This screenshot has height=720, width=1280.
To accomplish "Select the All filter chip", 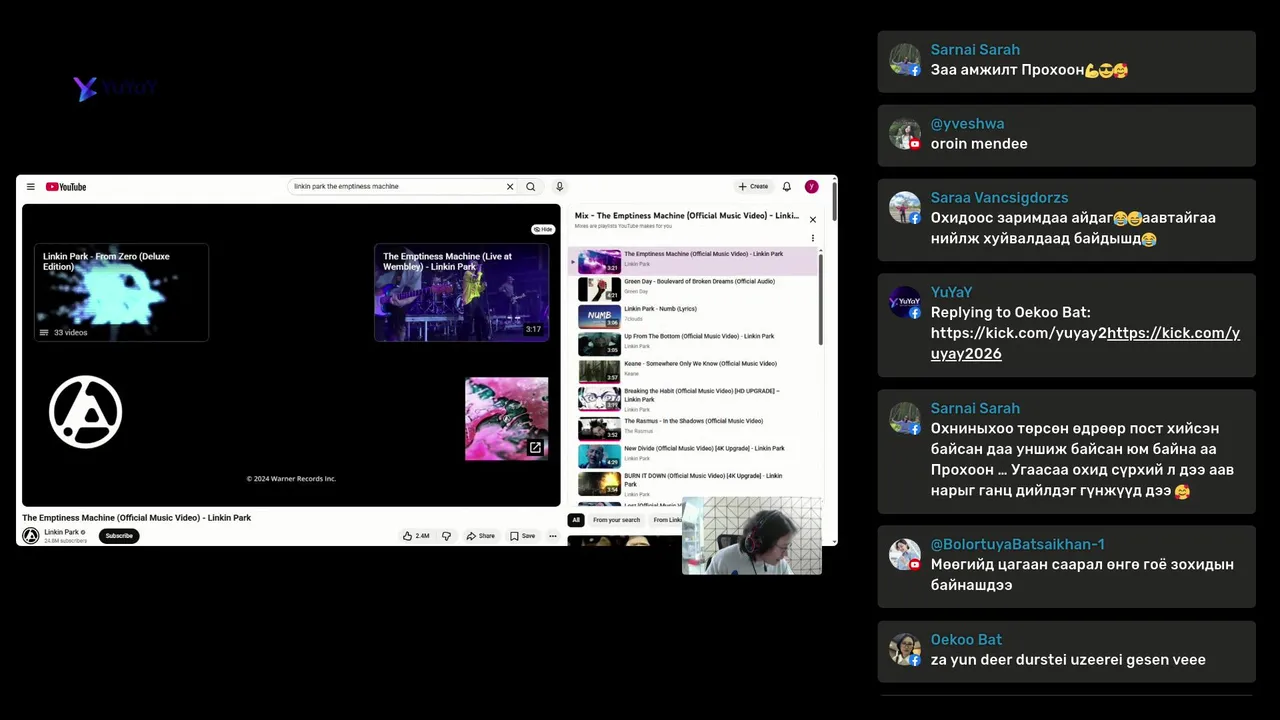I will click(576, 520).
